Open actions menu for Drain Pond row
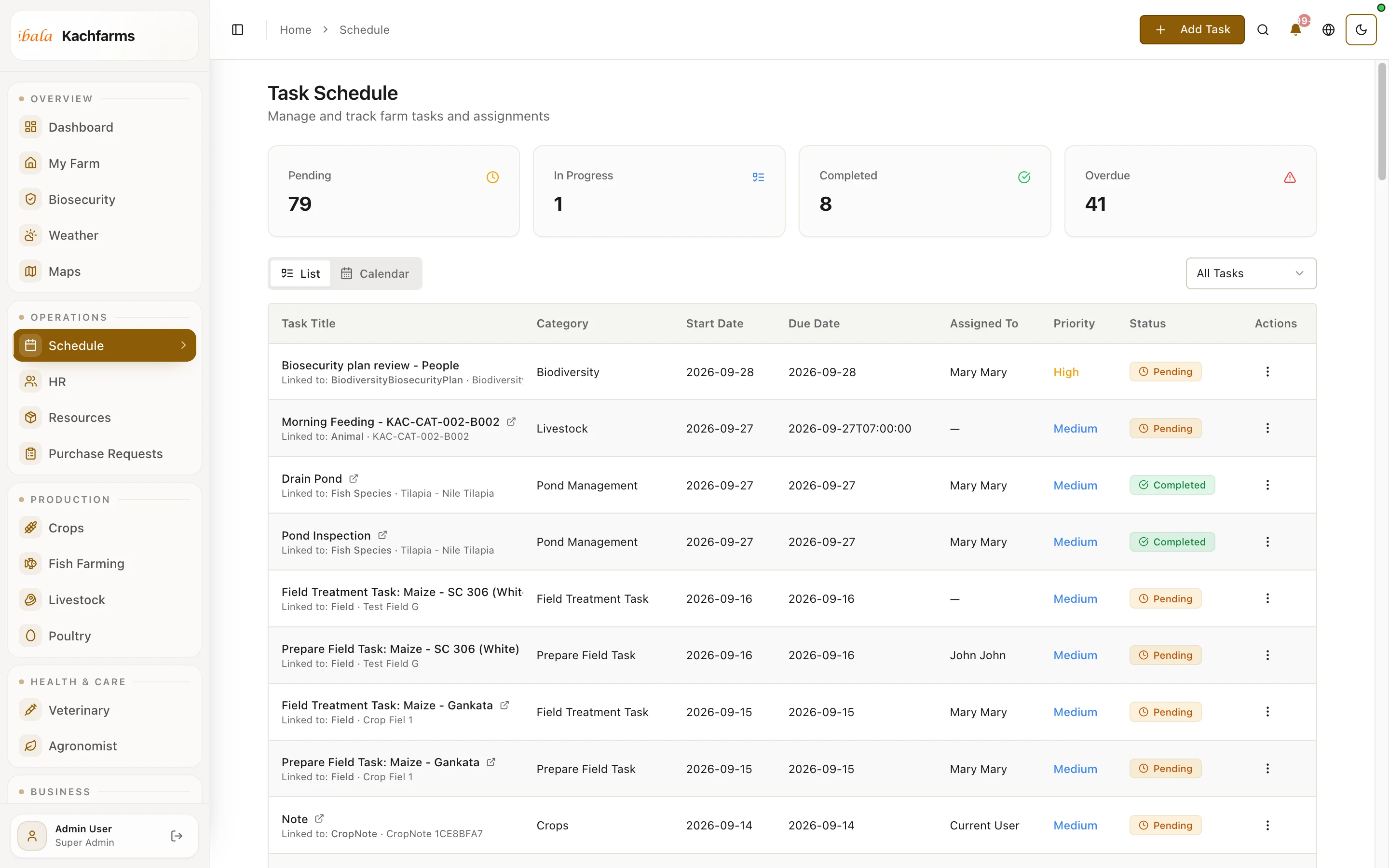1389x868 pixels. (x=1267, y=485)
